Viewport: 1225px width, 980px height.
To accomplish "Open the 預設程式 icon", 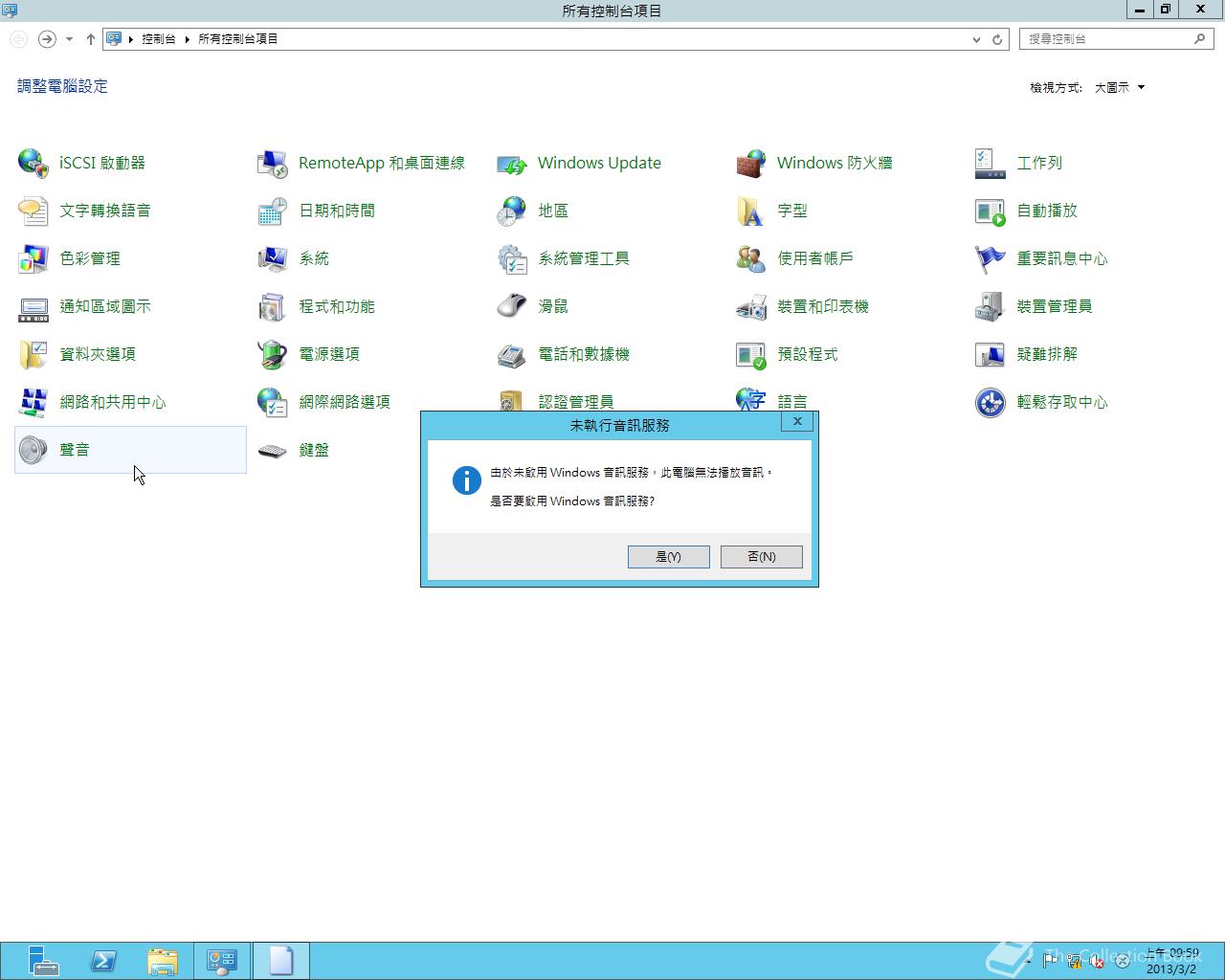I will [751, 354].
